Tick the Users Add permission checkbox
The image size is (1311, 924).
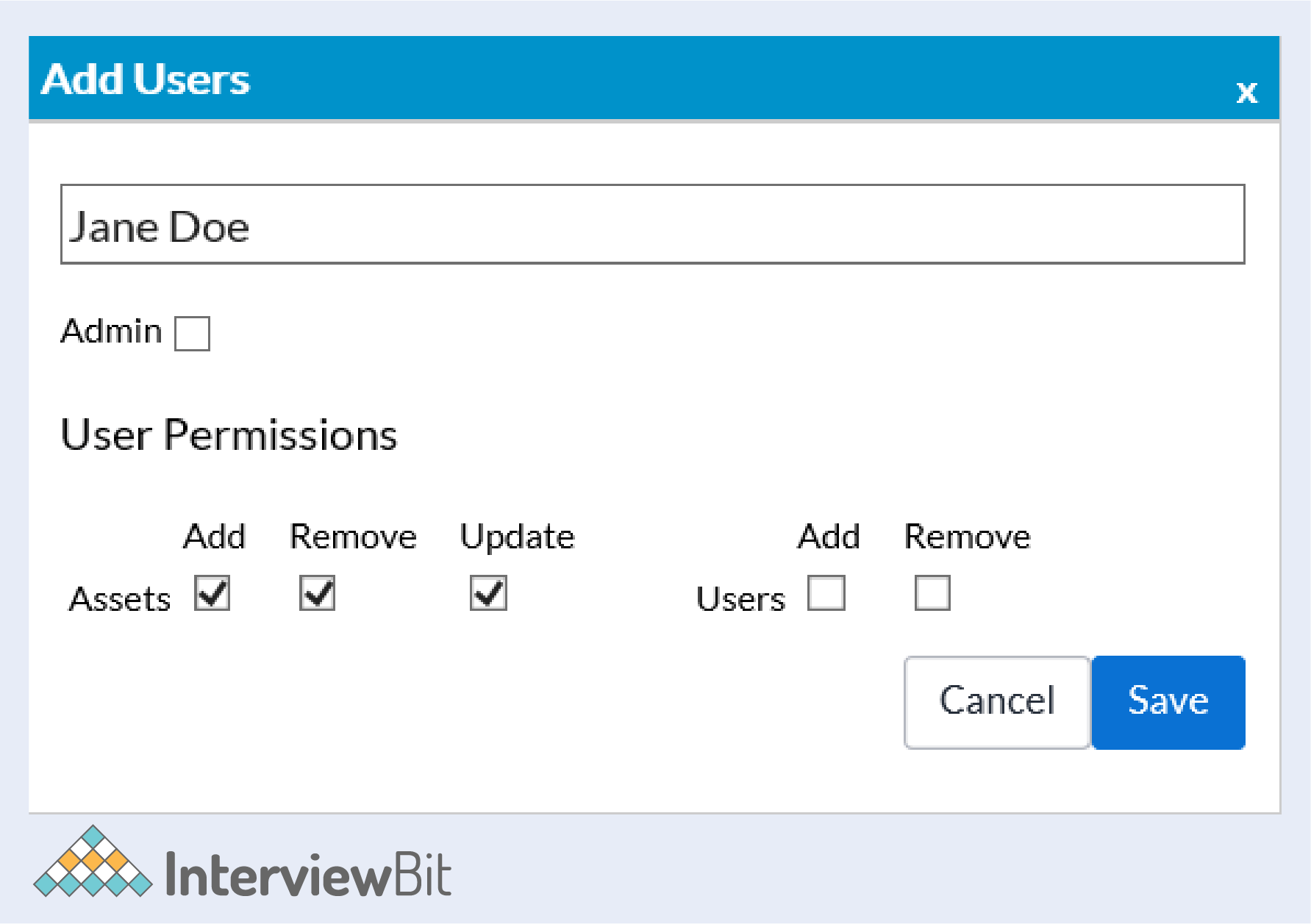826,593
